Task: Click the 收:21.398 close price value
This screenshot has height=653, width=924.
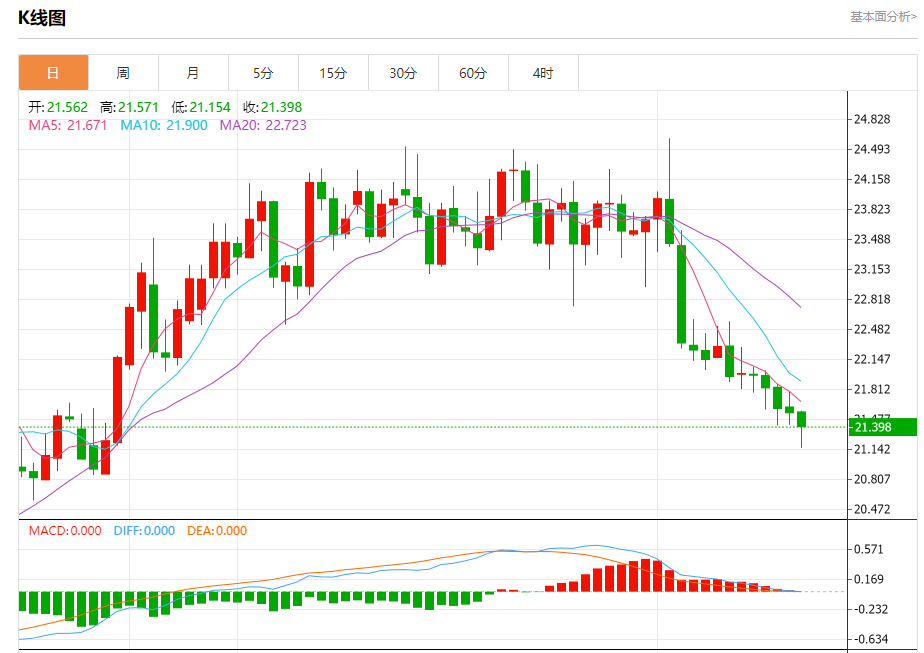Action: pyautogui.click(x=272, y=107)
